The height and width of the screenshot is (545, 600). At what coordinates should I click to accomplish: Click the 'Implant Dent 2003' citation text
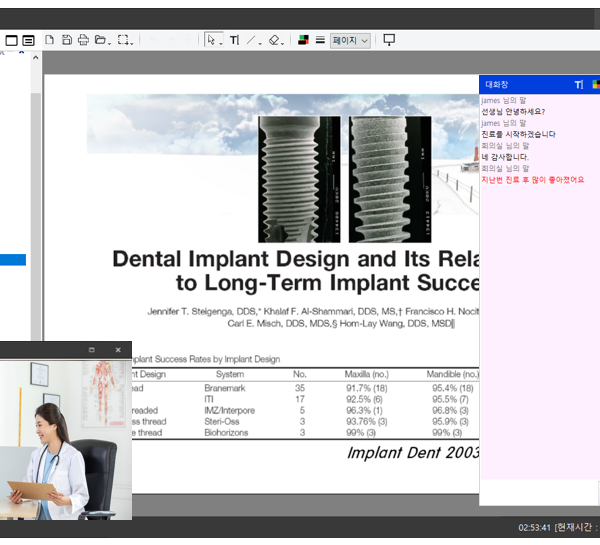(413, 453)
